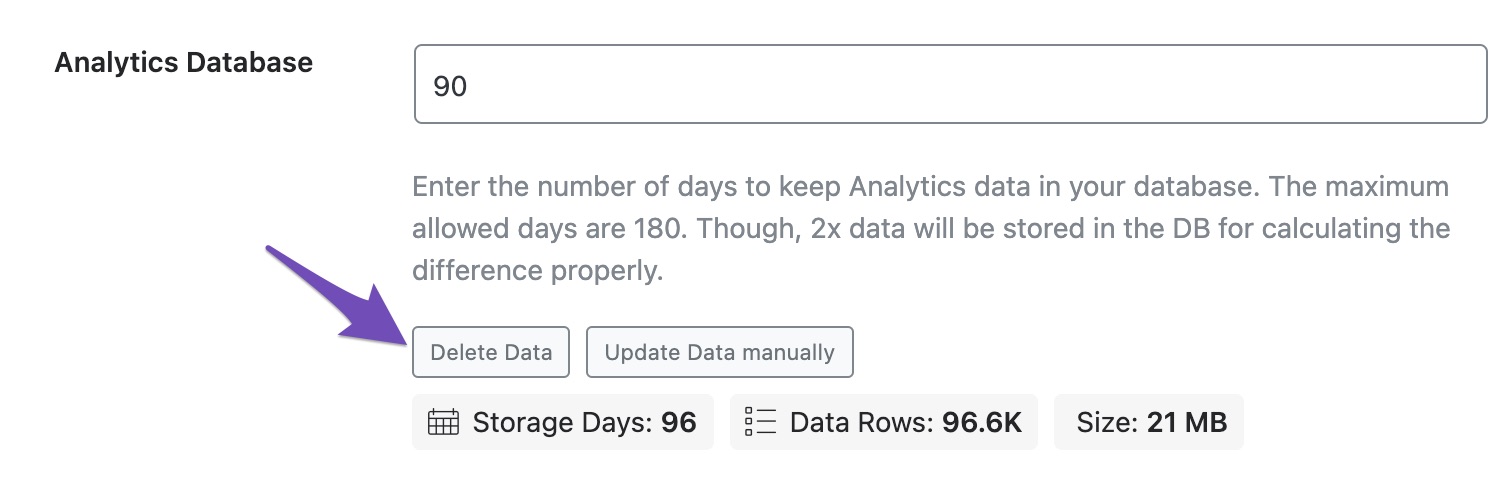Click the description text about maximum days
The height and width of the screenshot is (486, 1504).
click(x=931, y=229)
